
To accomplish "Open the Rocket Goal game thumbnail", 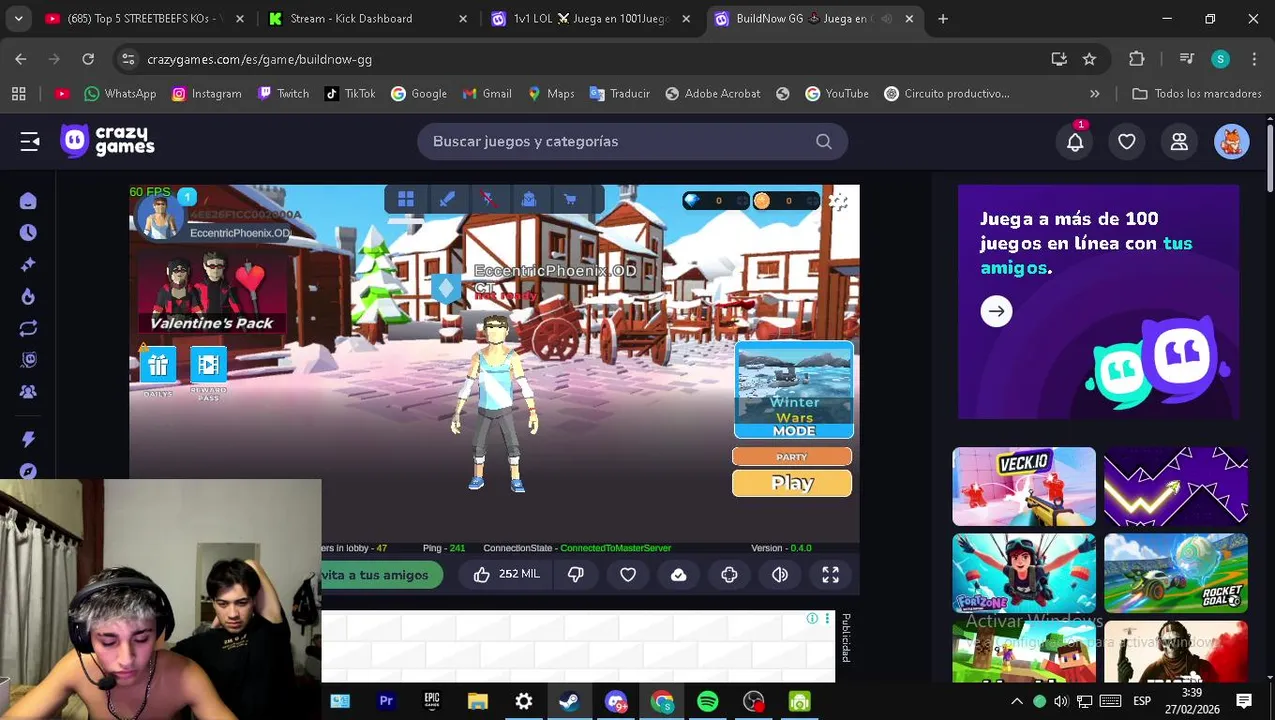I will pos(1176,573).
